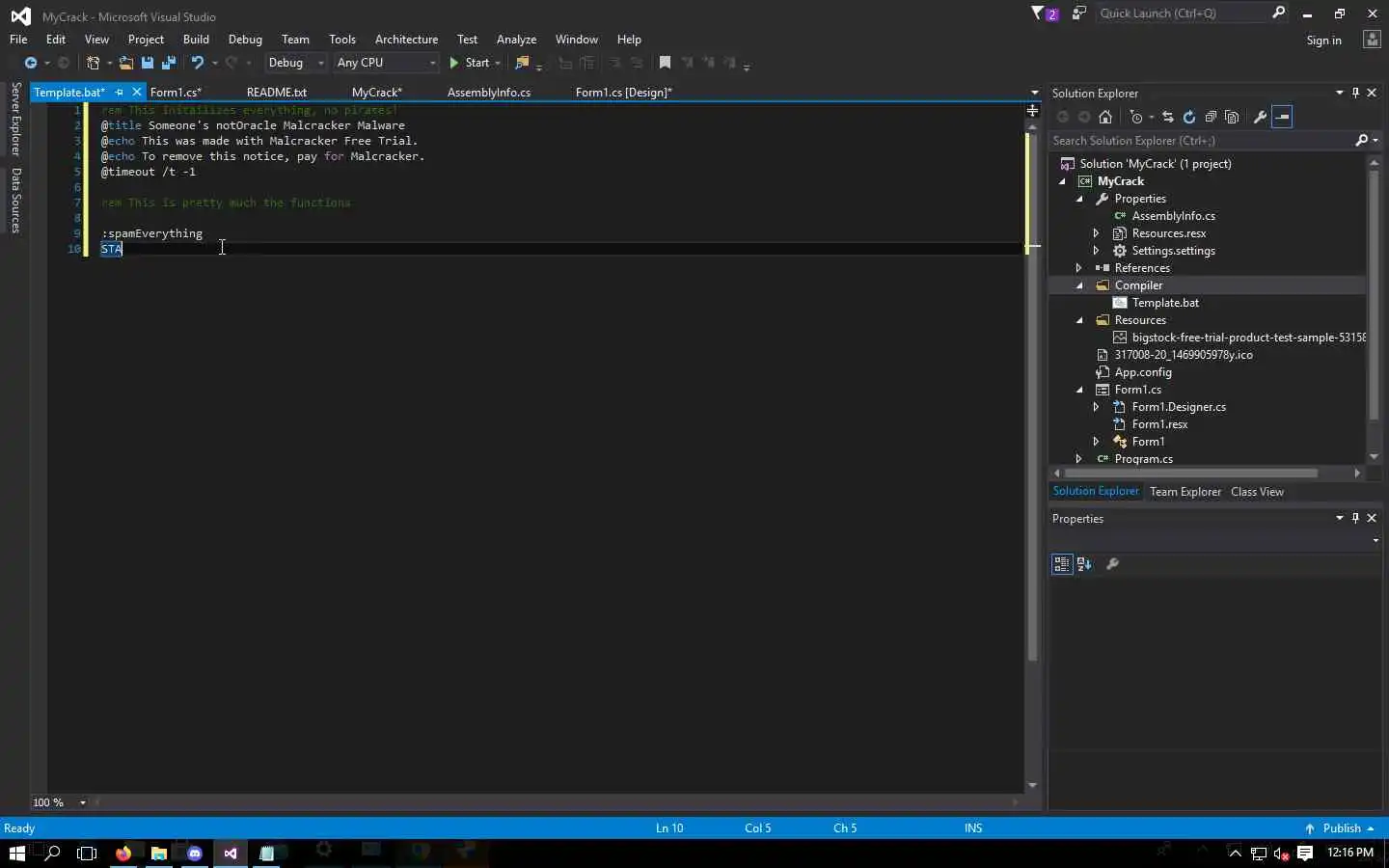Switch to the Class View tab
The width and height of the screenshot is (1389, 868).
point(1257,492)
